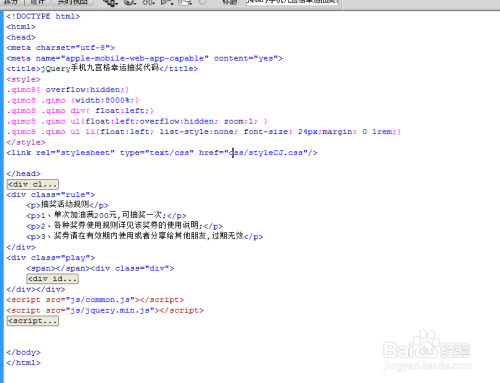Click the '.qimo8{ overflow:hidden;}' rule

(x=68, y=90)
